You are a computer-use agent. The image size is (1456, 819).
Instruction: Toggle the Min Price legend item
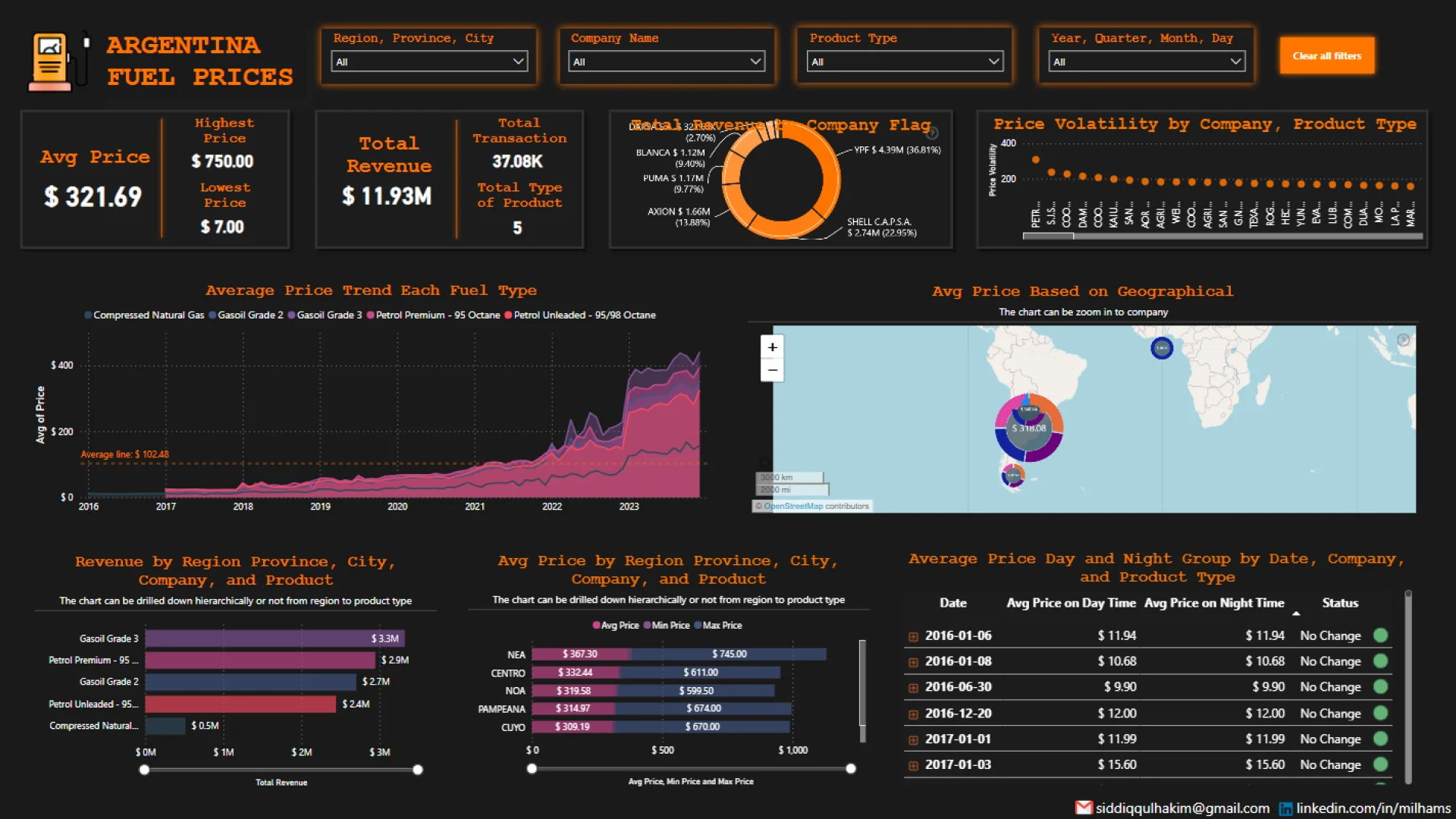(x=667, y=626)
